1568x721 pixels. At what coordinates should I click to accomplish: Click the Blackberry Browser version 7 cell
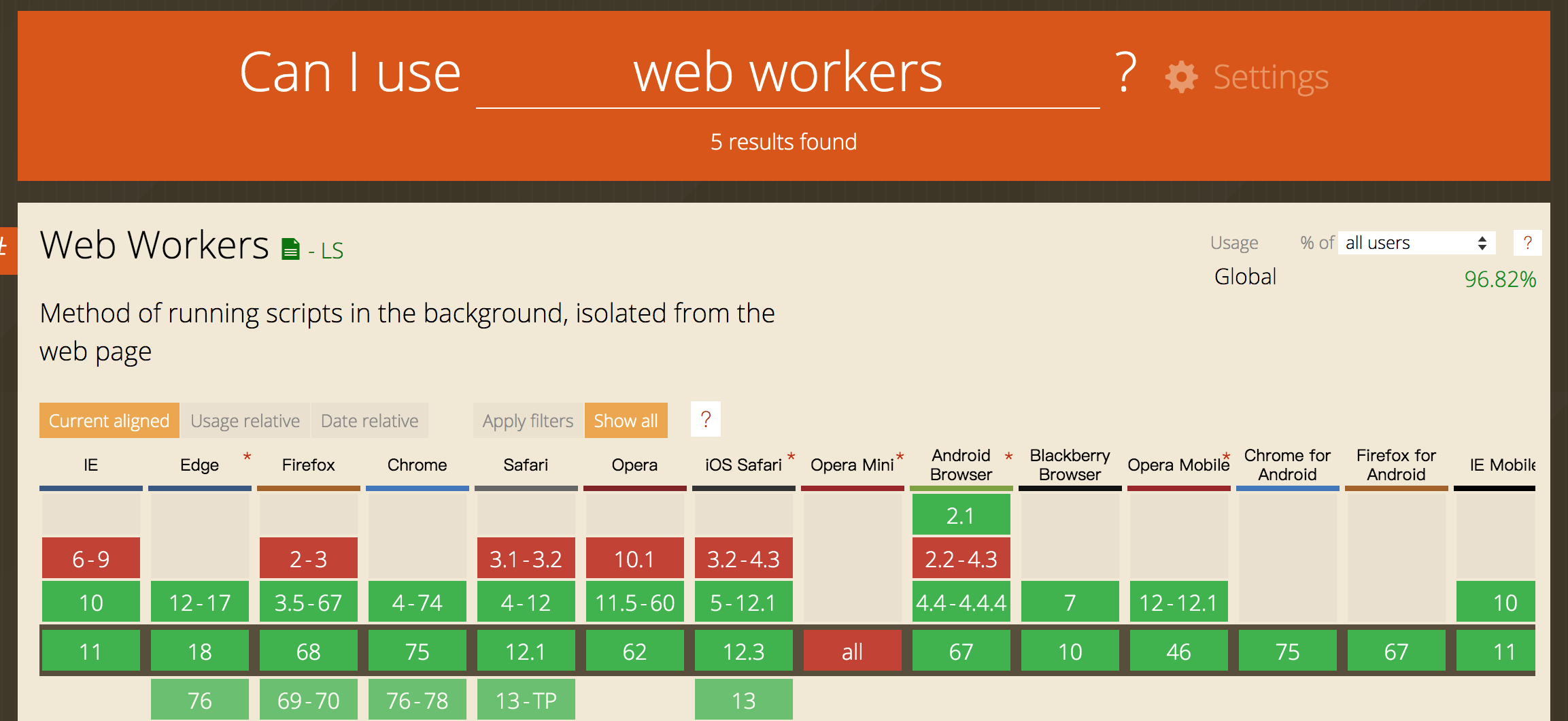point(1070,601)
